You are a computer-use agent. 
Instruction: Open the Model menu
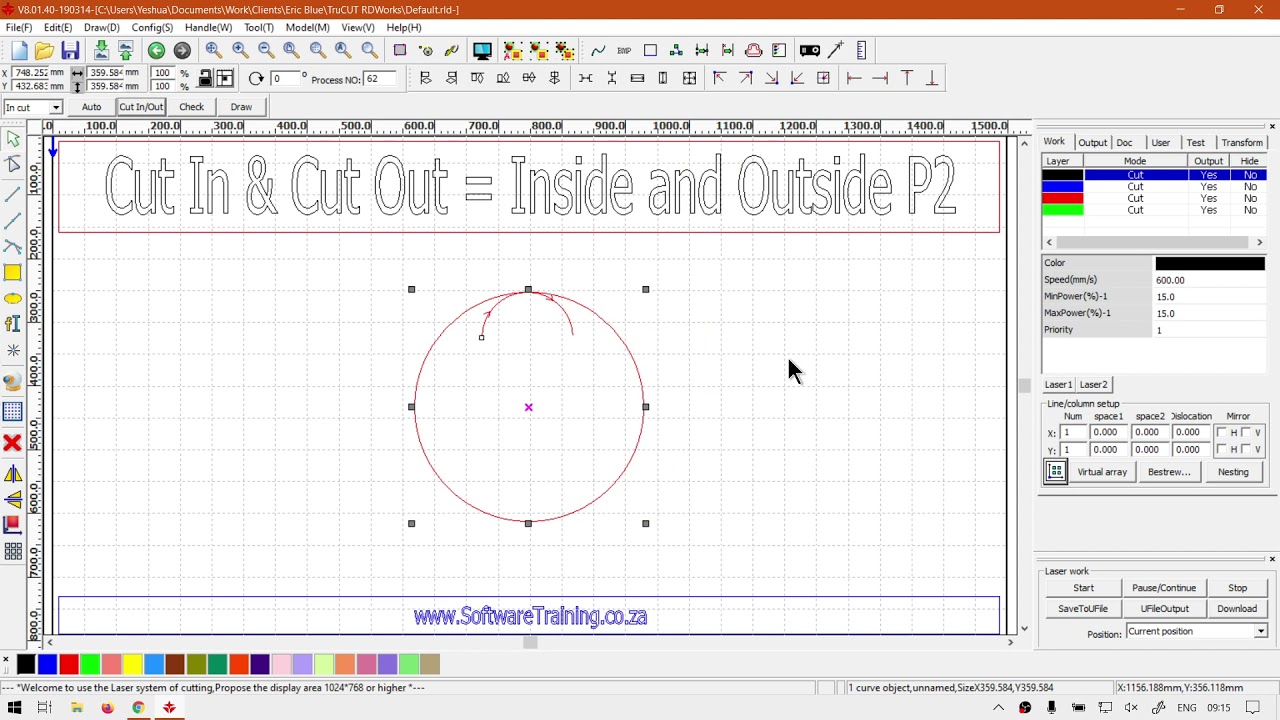(x=308, y=28)
